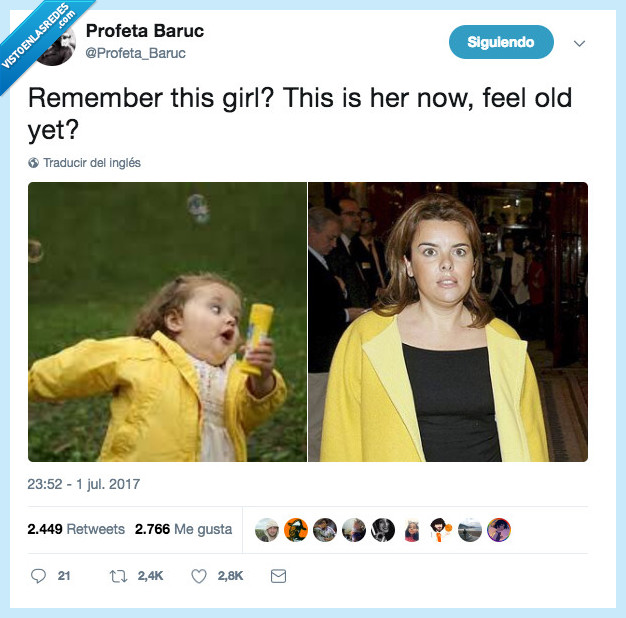The width and height of the screenshot is (626, 618).
Task: Click the 23:52 - 1 jul. 2017 timestamp
Action: click(83, 484)
